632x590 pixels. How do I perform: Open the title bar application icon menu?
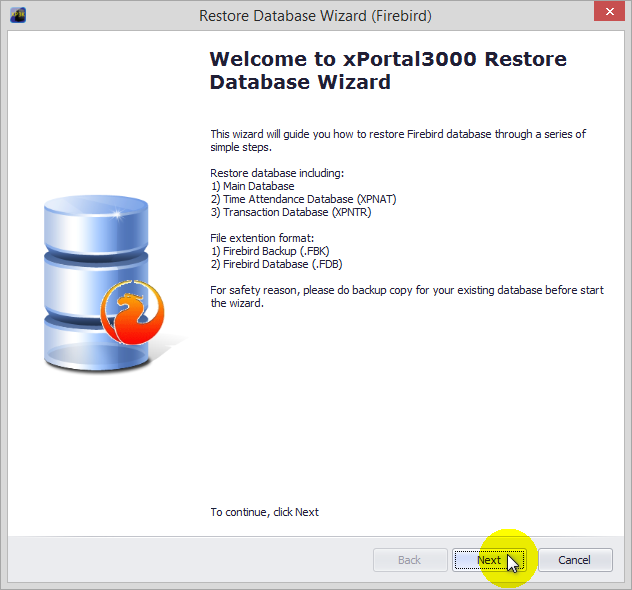(x=18, y=16)
